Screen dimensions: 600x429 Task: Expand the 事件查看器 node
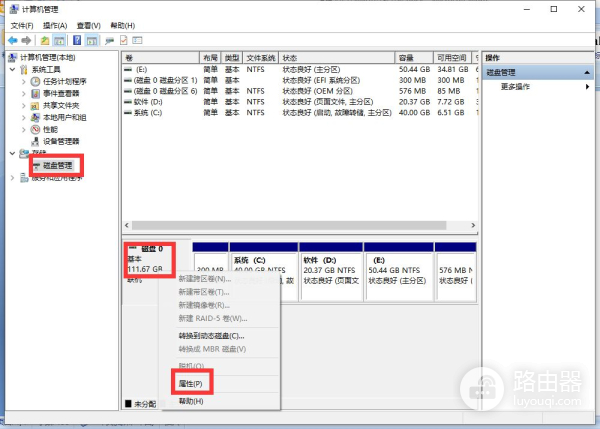tap(24, 93)
